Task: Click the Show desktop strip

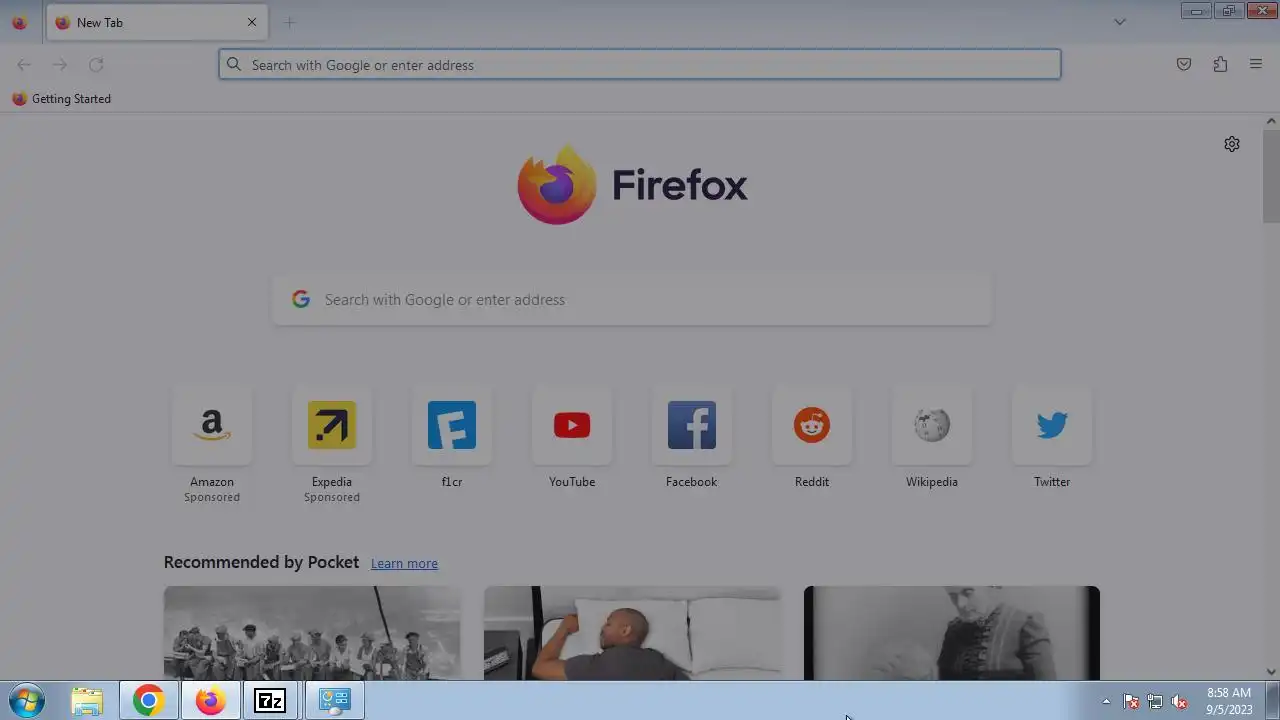Action: 1272,701
